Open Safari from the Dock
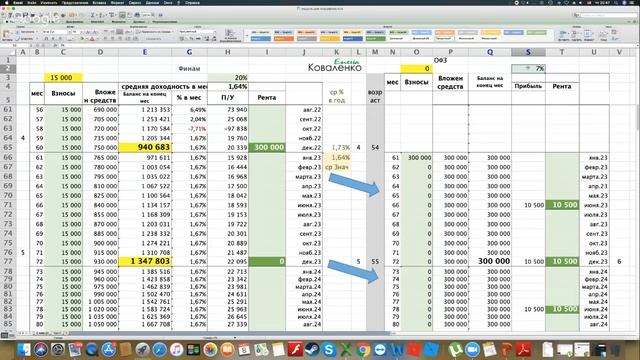This screenshot has height=360, width=640. tap(159, 350)
